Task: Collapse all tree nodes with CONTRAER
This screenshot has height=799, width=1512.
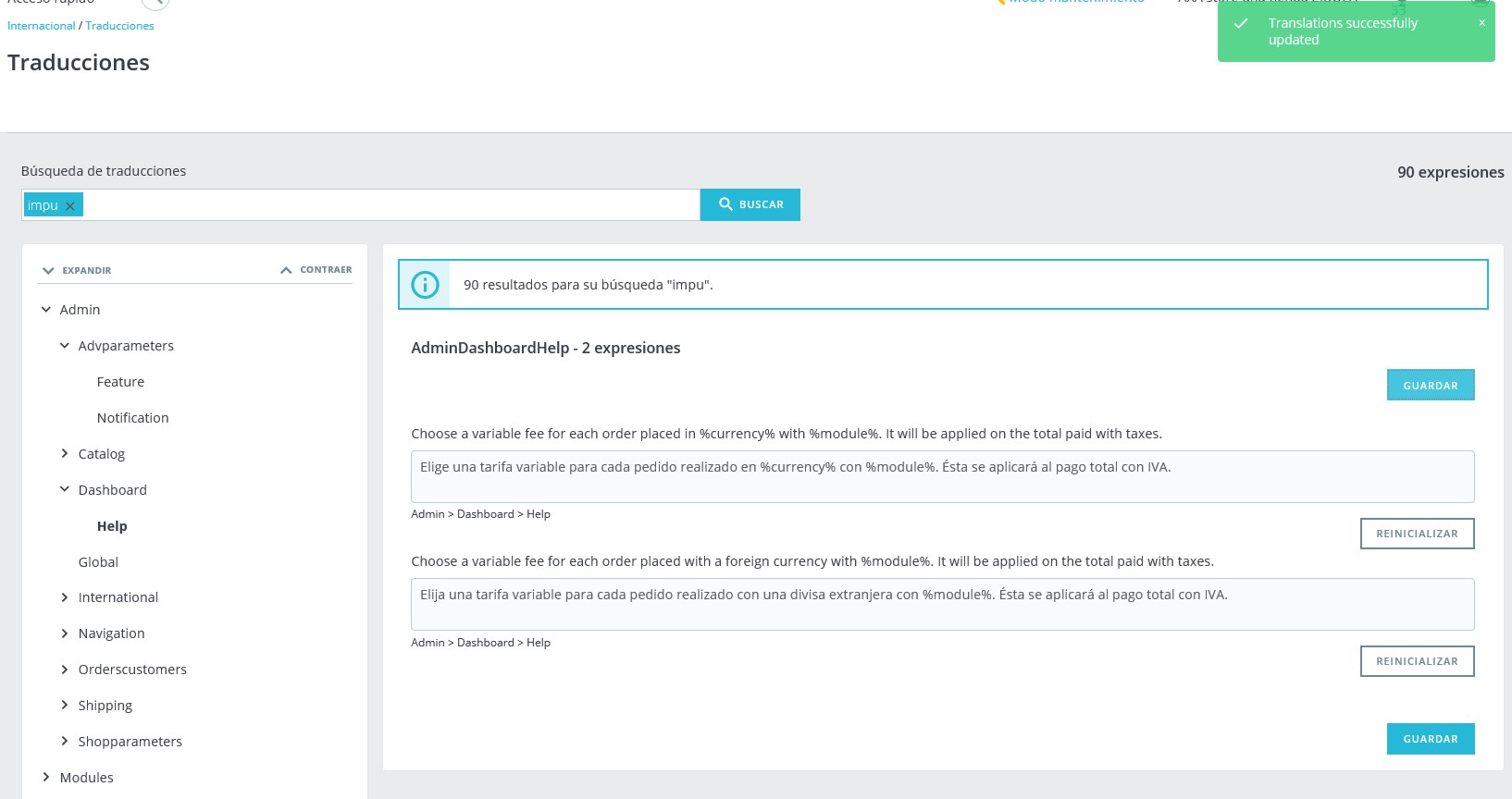Action: click(x=316, y=270)
